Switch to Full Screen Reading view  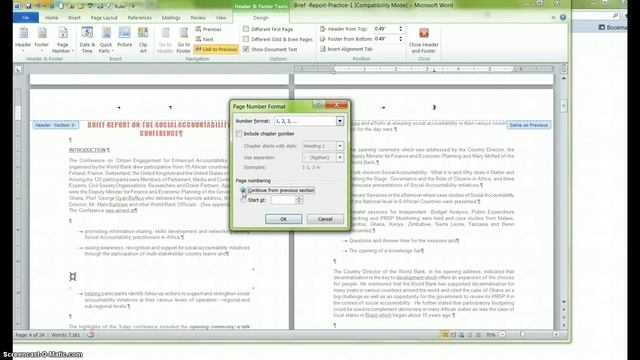tap(453, 335)
